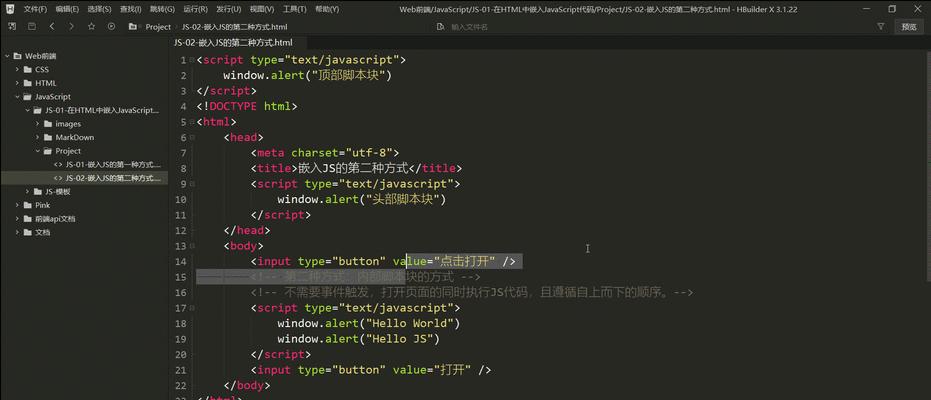This screenshot has height=400, width=931.
Task: Click the DOCTYPE keyword on line 4
Action: click(x=233, y=106)
